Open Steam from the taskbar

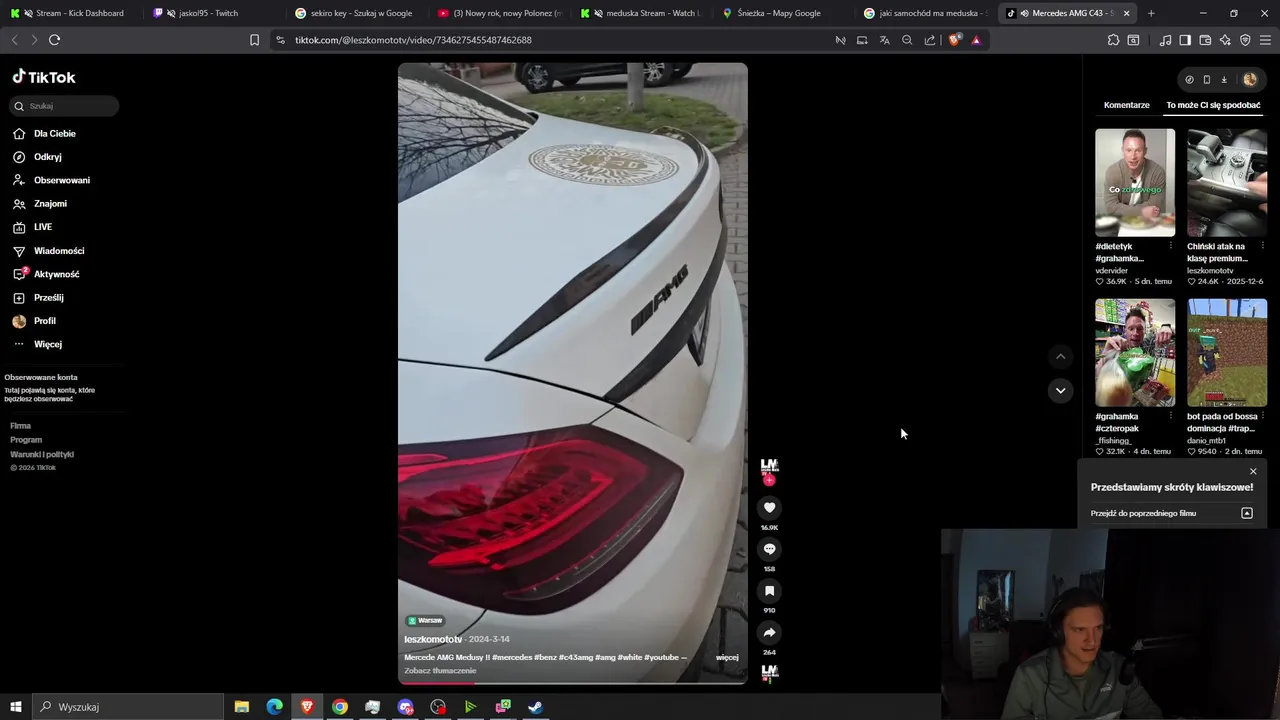coord(536,707)
